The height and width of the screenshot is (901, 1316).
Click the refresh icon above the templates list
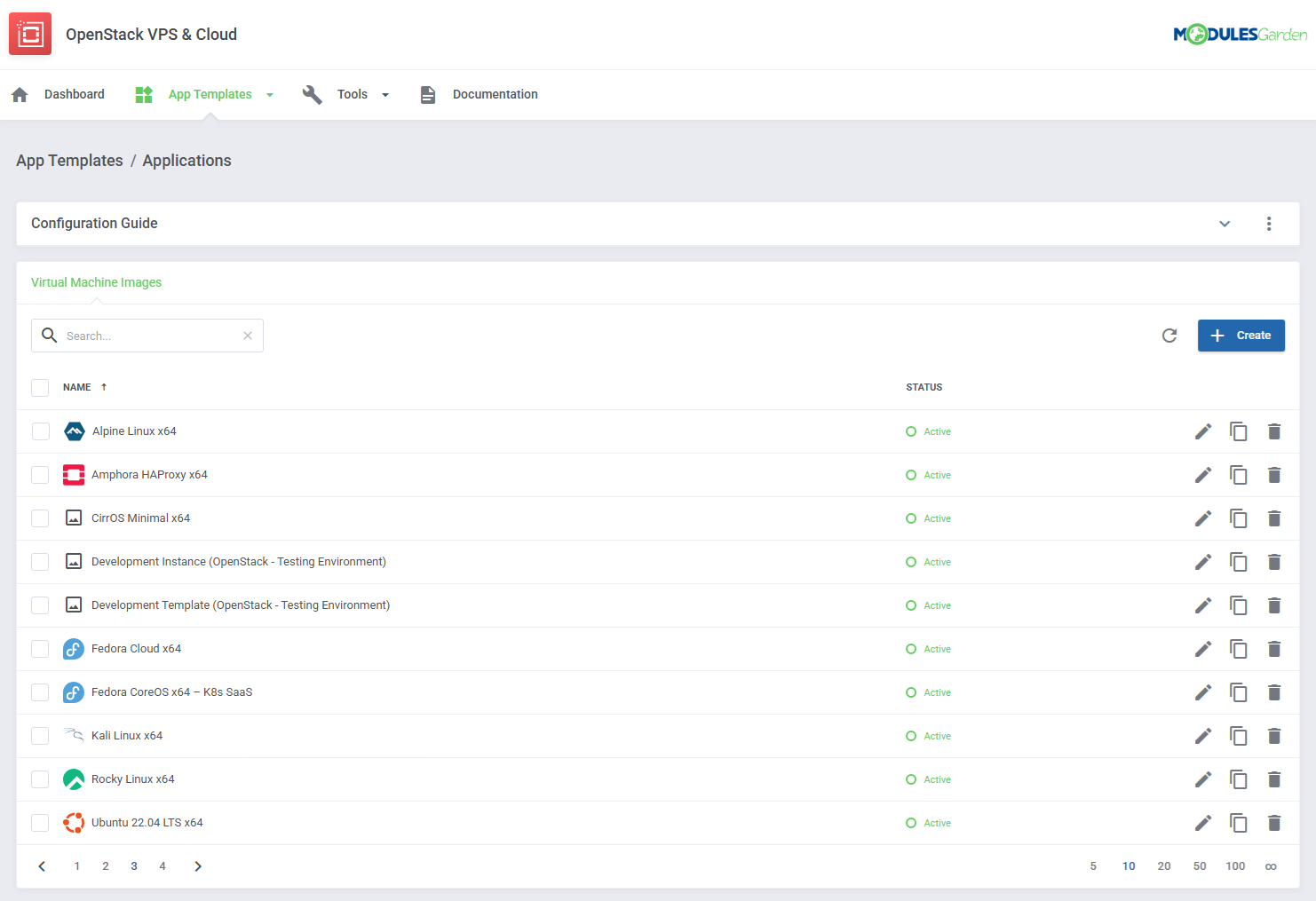click(x=1169, y=336)
